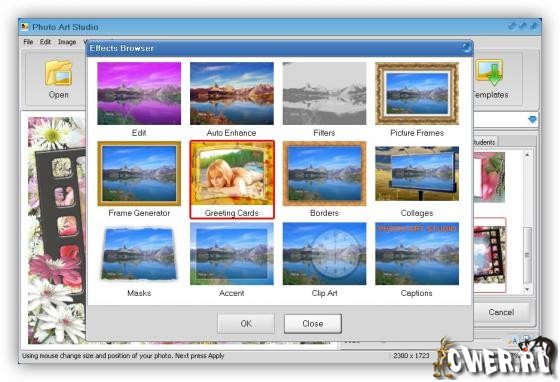Choose the Borders effect thumbnail
Image resolution: width=560 pixels, height=382 pixels.
(324, 174)
